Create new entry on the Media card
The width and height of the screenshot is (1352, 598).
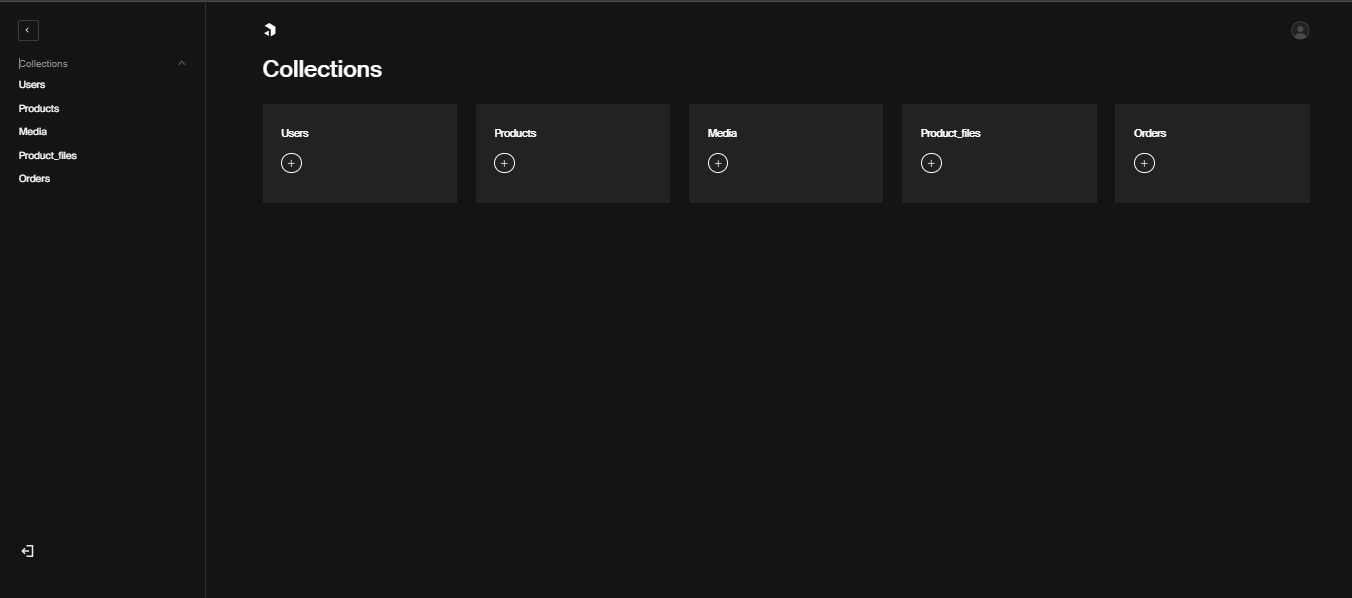pyautogui.click(x=718, y=163)
